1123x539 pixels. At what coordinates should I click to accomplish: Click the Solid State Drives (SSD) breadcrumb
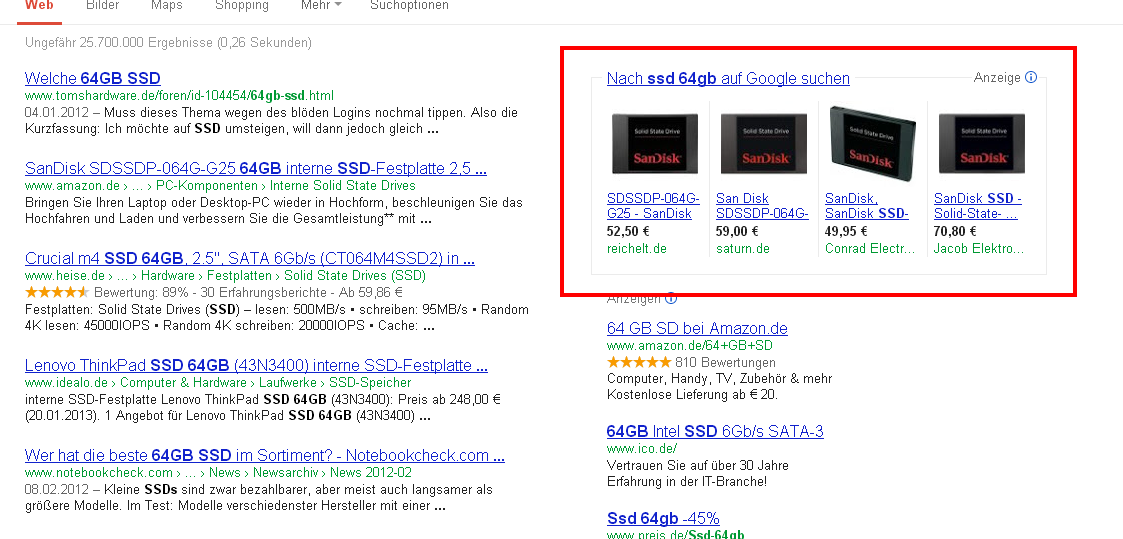pyautogui.click(x=355, y=275)
